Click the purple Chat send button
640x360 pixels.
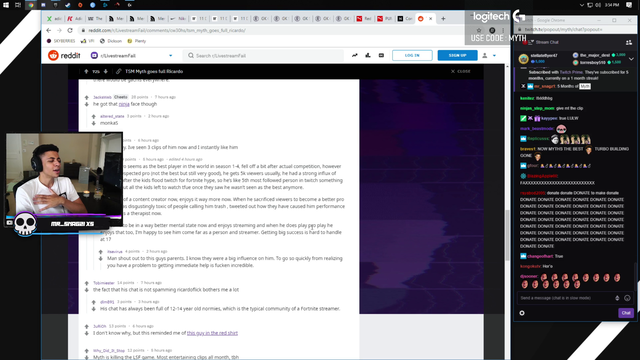pos(626,313)
